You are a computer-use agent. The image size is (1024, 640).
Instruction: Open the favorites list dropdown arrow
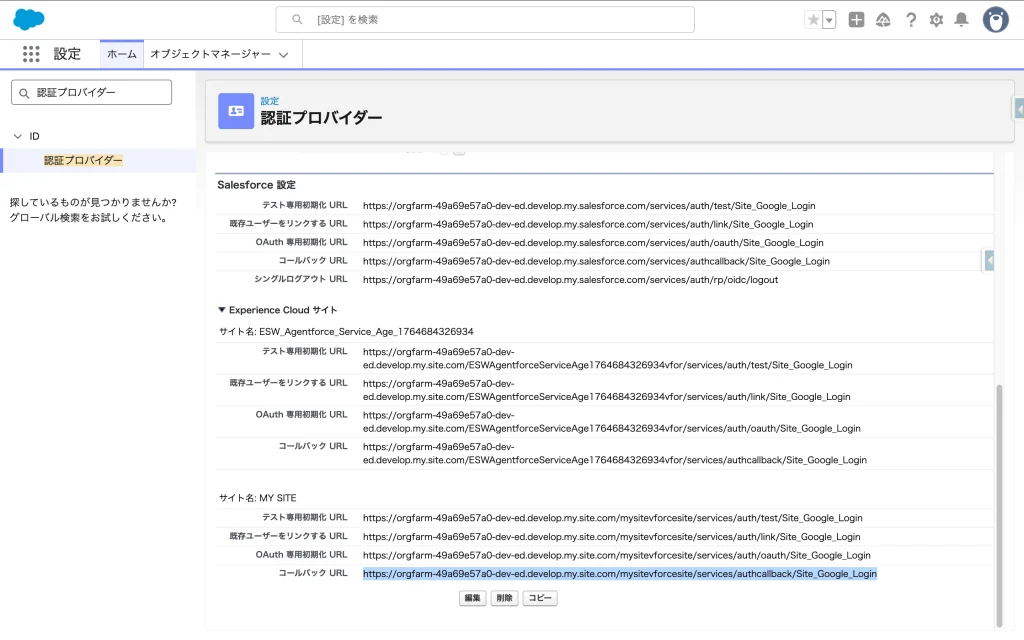pos(829,20)
